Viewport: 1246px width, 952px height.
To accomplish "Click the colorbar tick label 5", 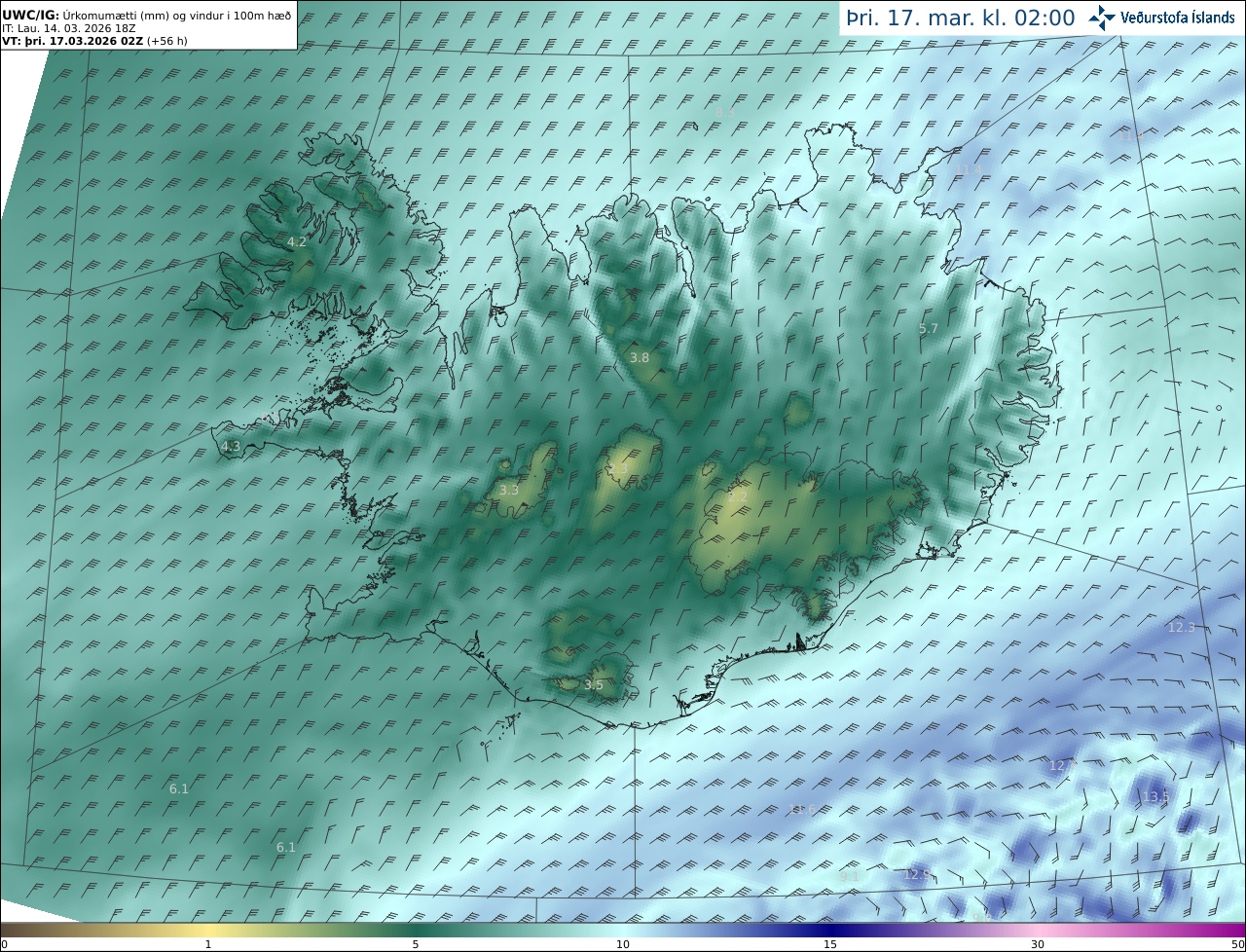I will pyautogui.click(x=416, y=944).
